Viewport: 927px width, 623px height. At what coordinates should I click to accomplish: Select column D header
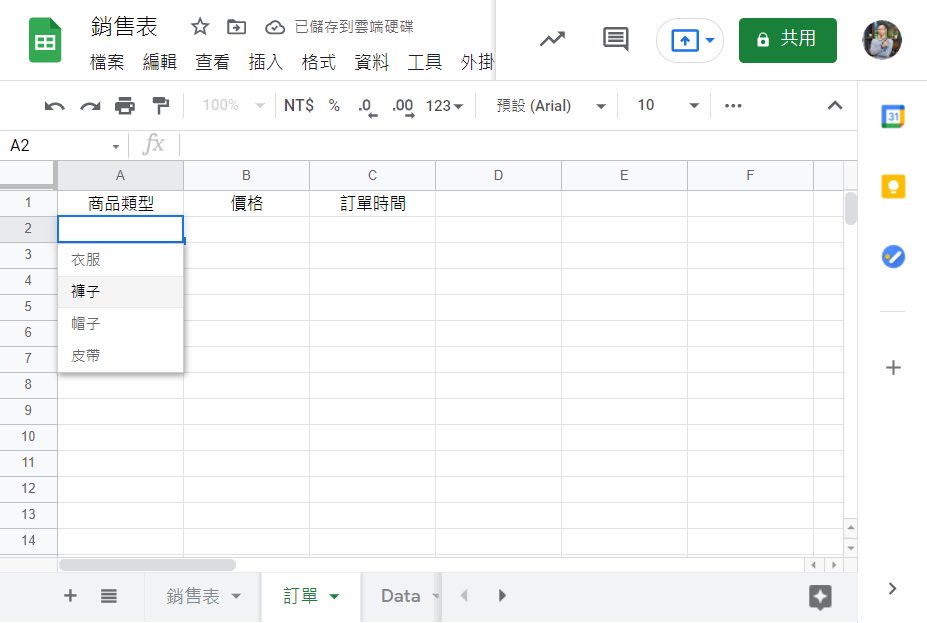[498, 176]
